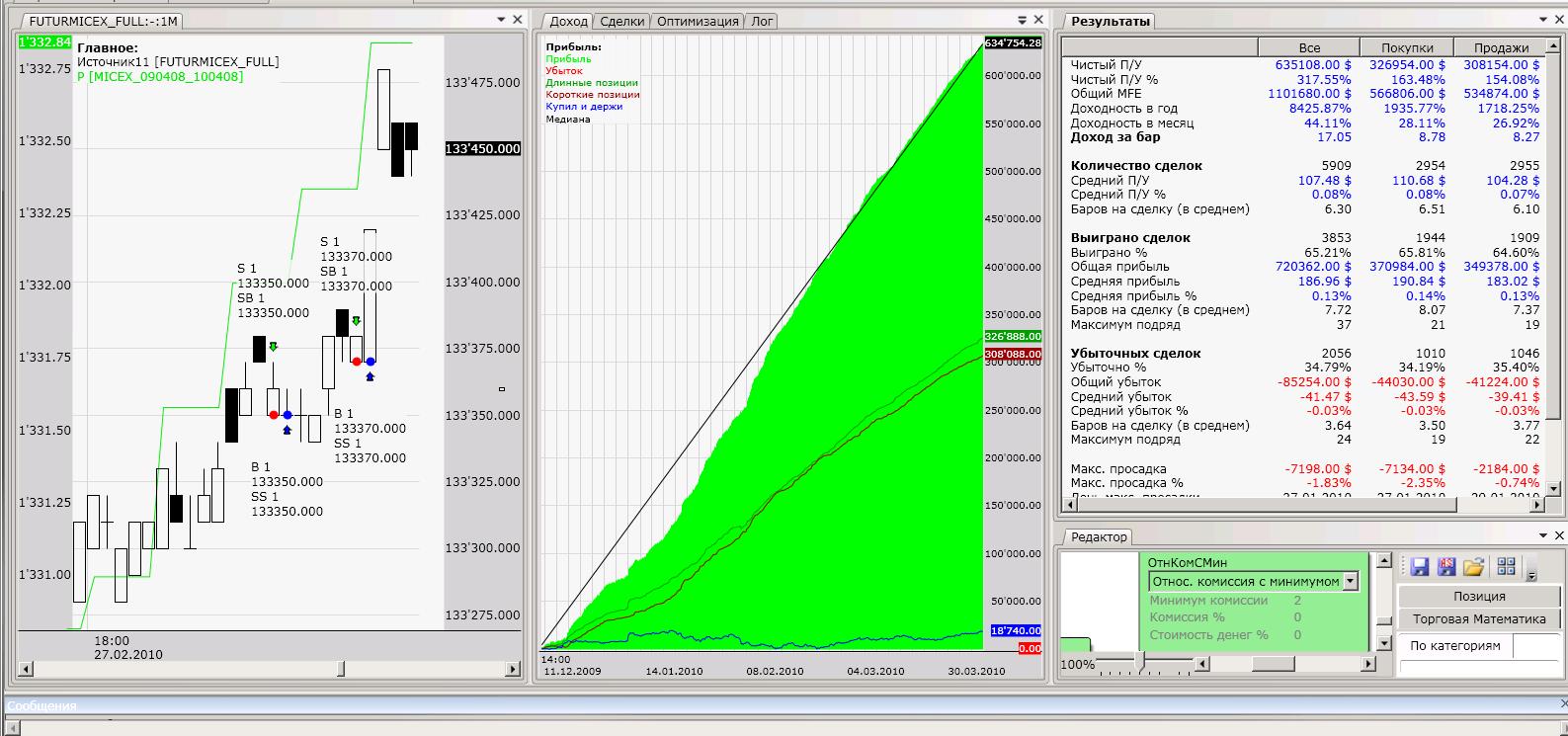
Task: Open the Оптимизация tab
Action: pos(698,21)
